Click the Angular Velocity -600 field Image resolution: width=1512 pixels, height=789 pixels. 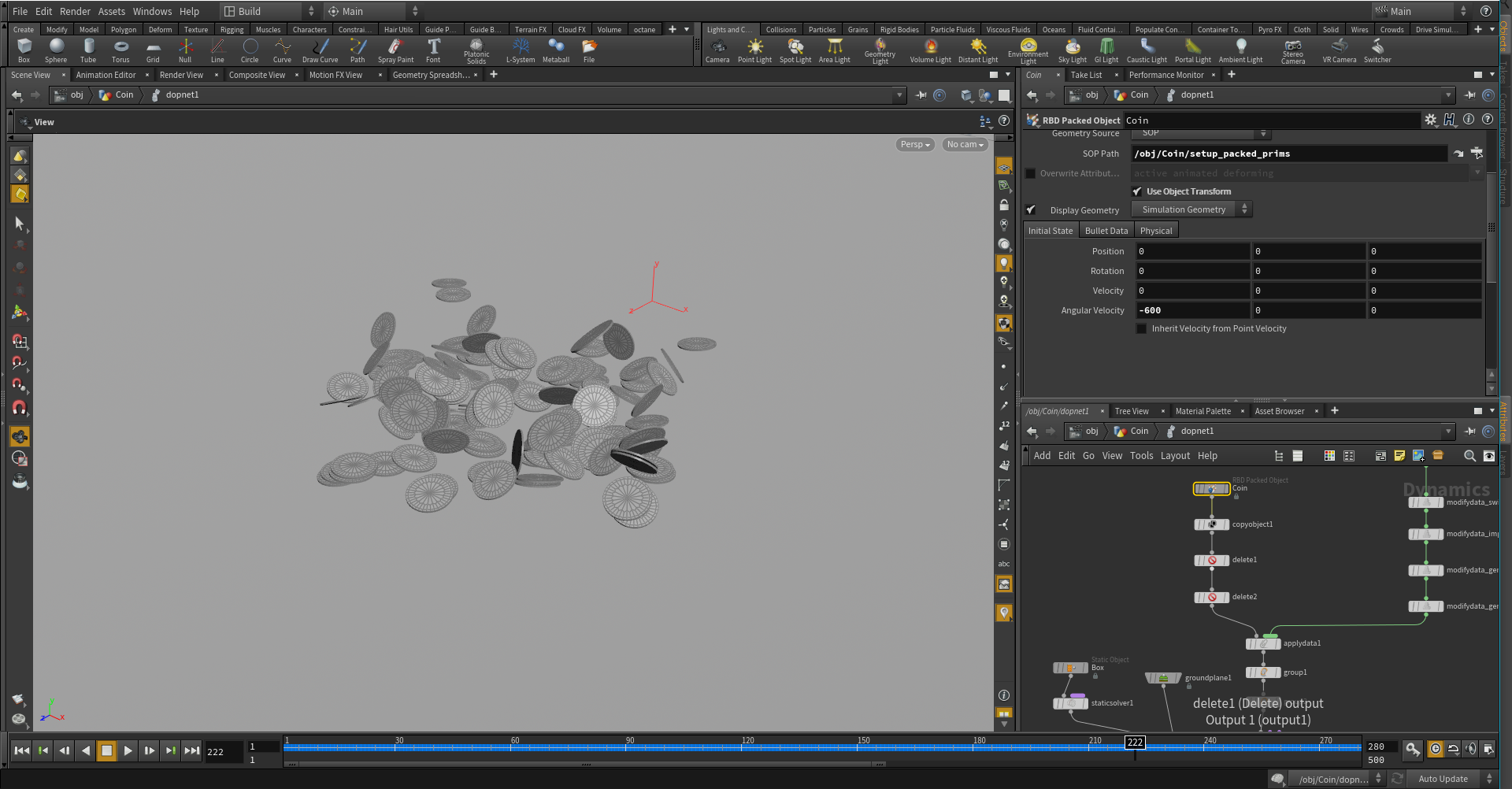click(1191, 310)
